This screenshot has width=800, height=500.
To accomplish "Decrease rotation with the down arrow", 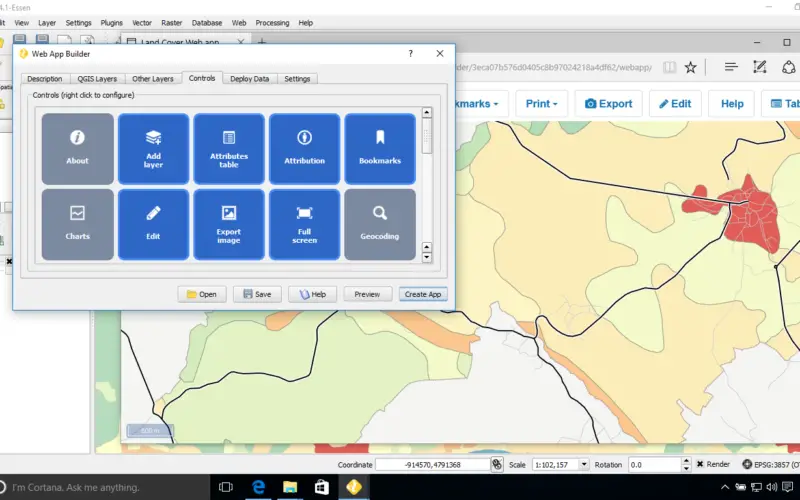I will click(686, 468).
